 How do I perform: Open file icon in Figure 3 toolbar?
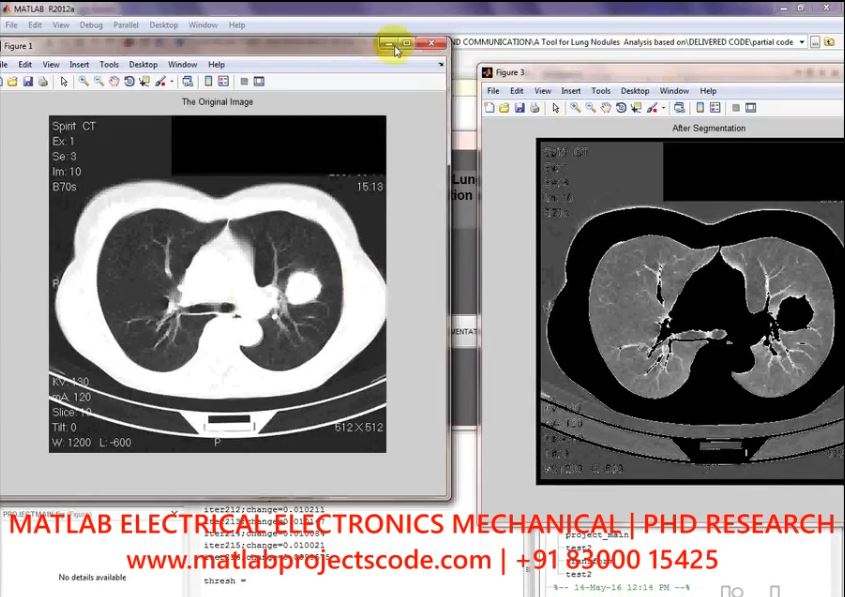[x=504, y=108]
